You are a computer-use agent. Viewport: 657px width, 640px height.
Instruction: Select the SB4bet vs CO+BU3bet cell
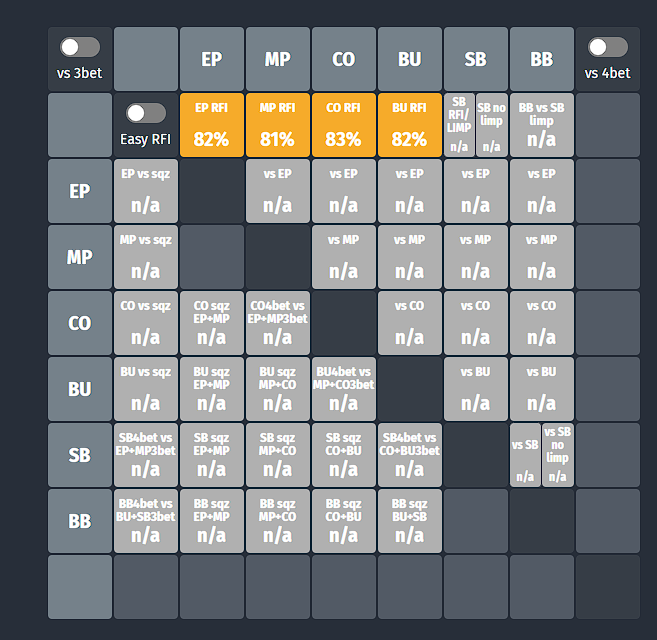(x=410, y=455)
